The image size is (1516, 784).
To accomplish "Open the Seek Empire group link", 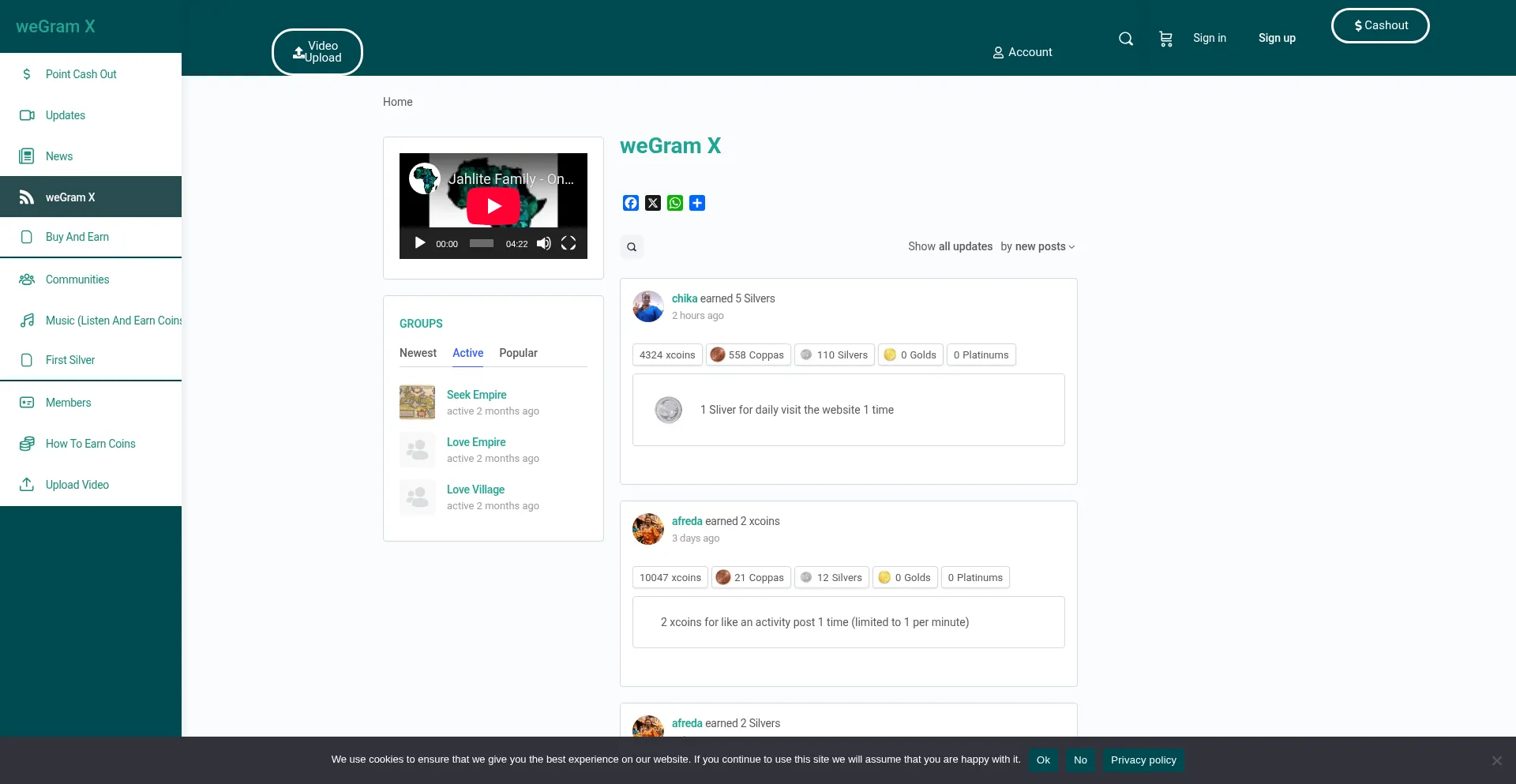I will coord(477,395).
